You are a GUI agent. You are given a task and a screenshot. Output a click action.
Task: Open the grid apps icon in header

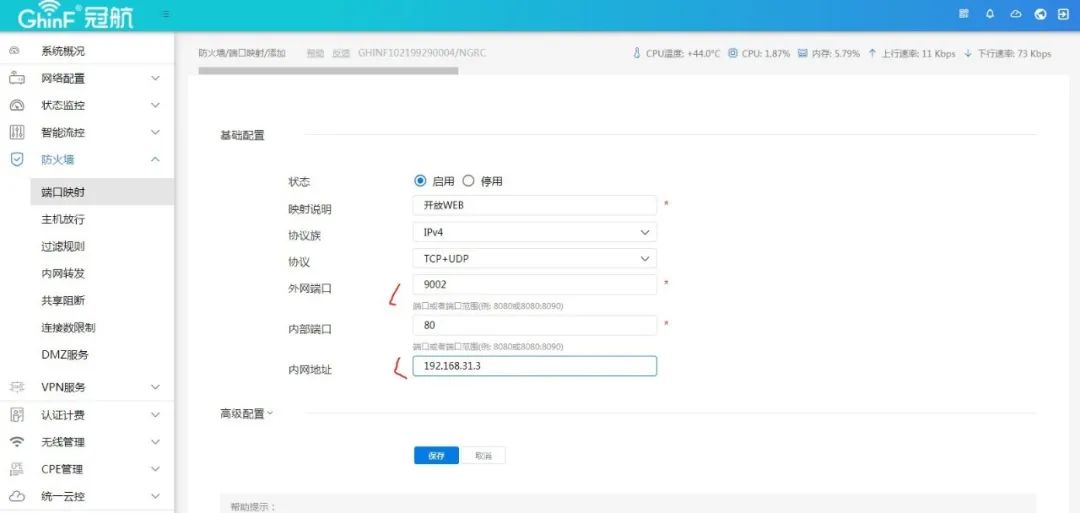point(964,14)
